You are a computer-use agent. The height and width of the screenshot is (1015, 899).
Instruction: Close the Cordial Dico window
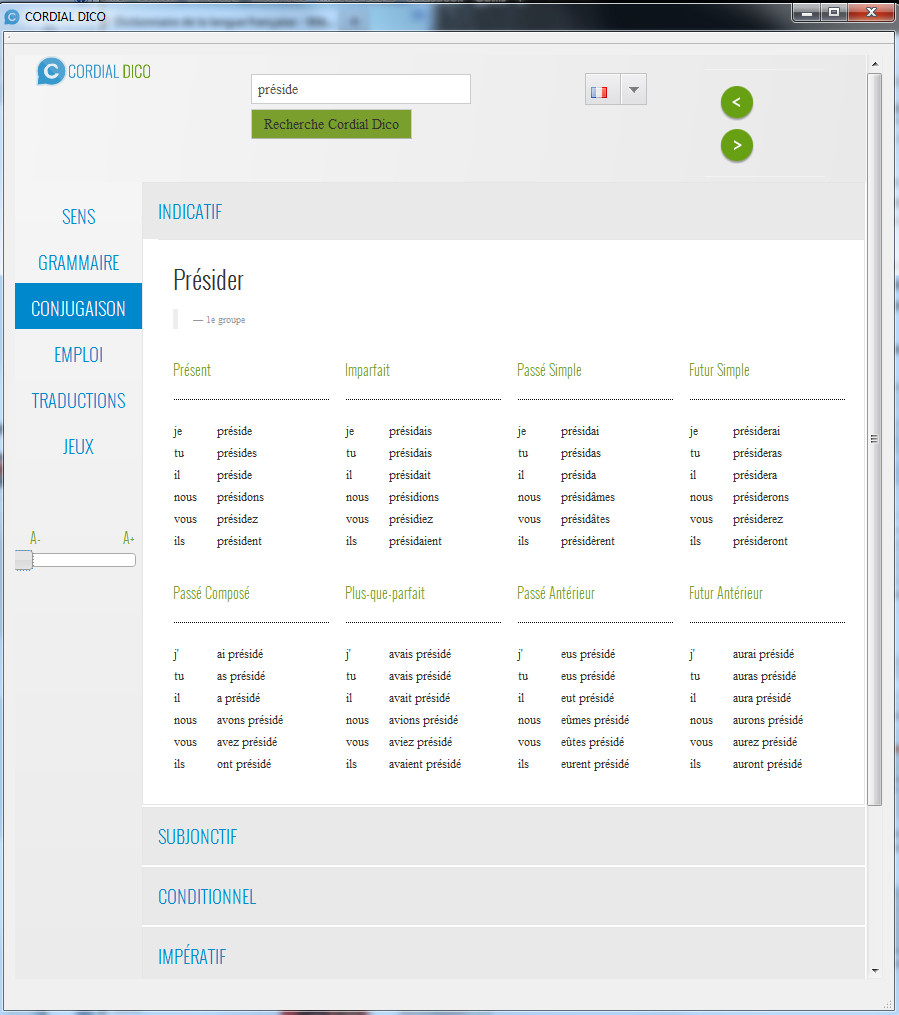point(871,12)
